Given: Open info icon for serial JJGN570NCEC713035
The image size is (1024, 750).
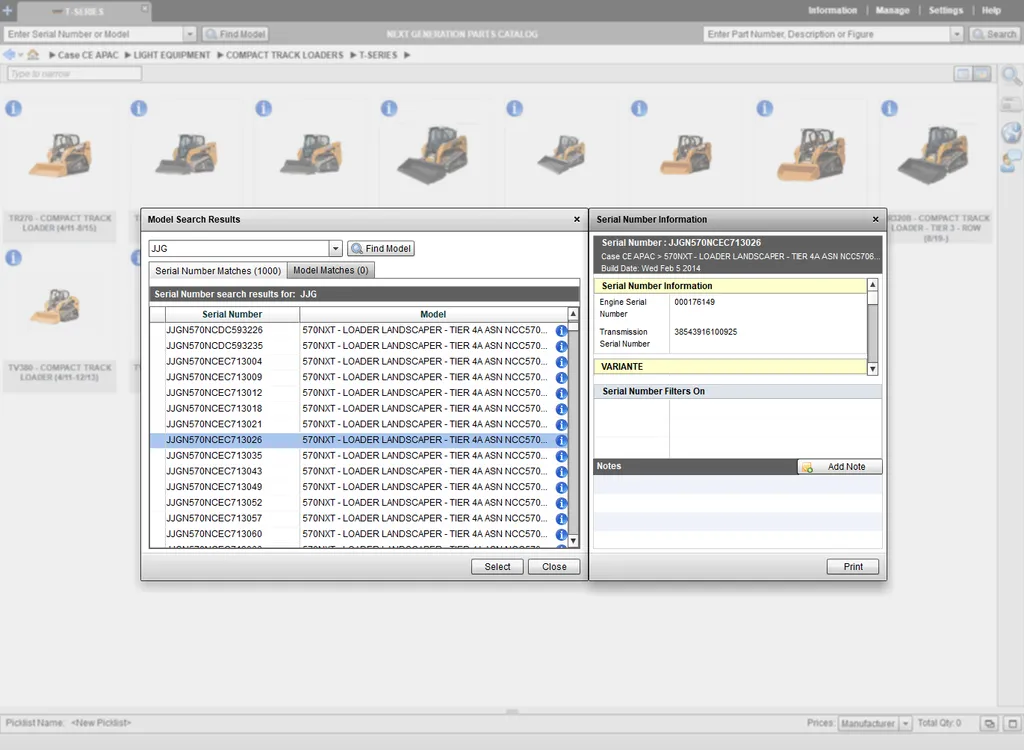Looking at the screenshot, I should (561, 456).
